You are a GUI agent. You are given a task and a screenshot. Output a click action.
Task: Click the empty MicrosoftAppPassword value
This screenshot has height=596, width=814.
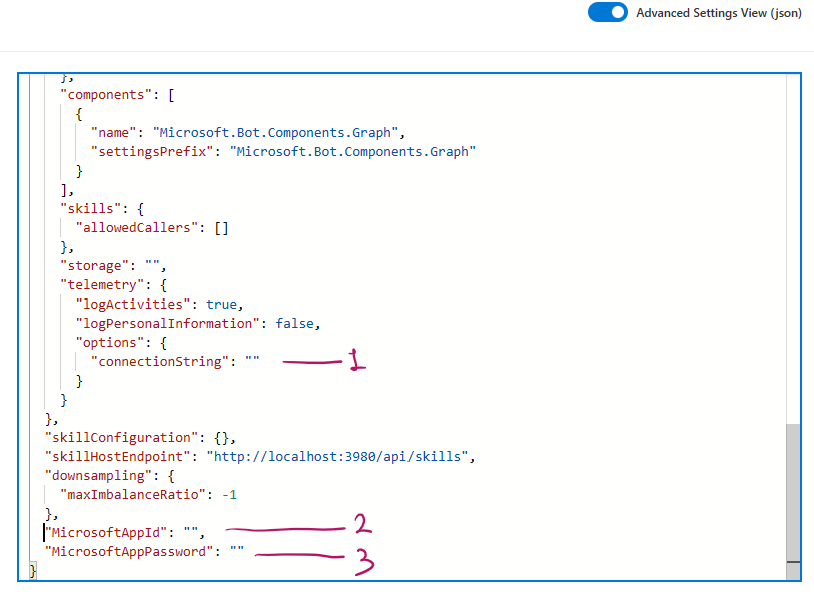click(236, 551)
